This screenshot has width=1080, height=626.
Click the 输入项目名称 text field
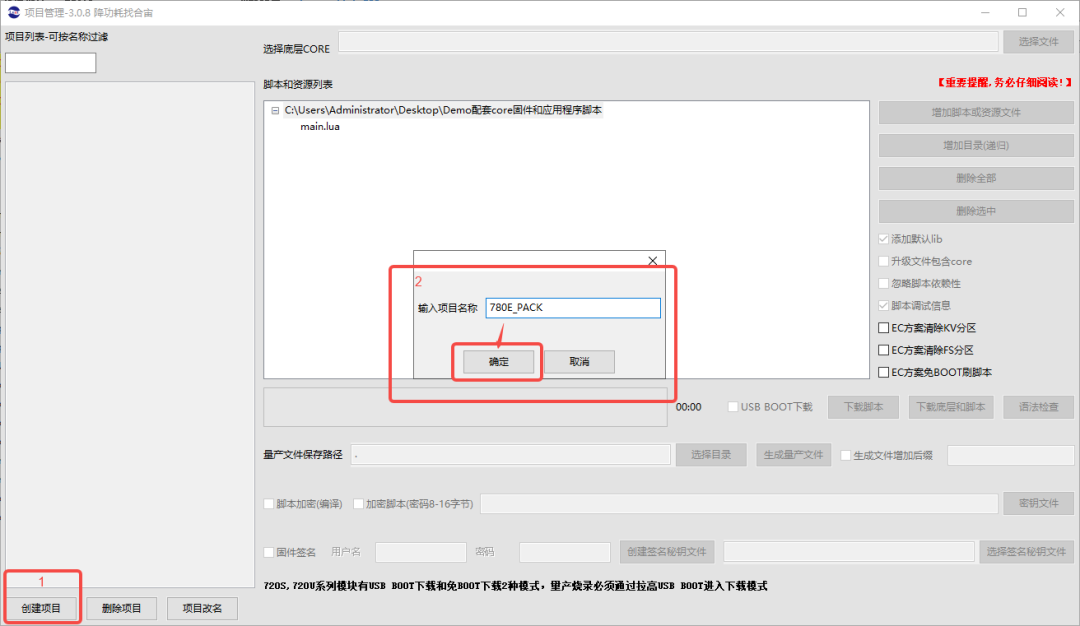[x=572, y=308]
